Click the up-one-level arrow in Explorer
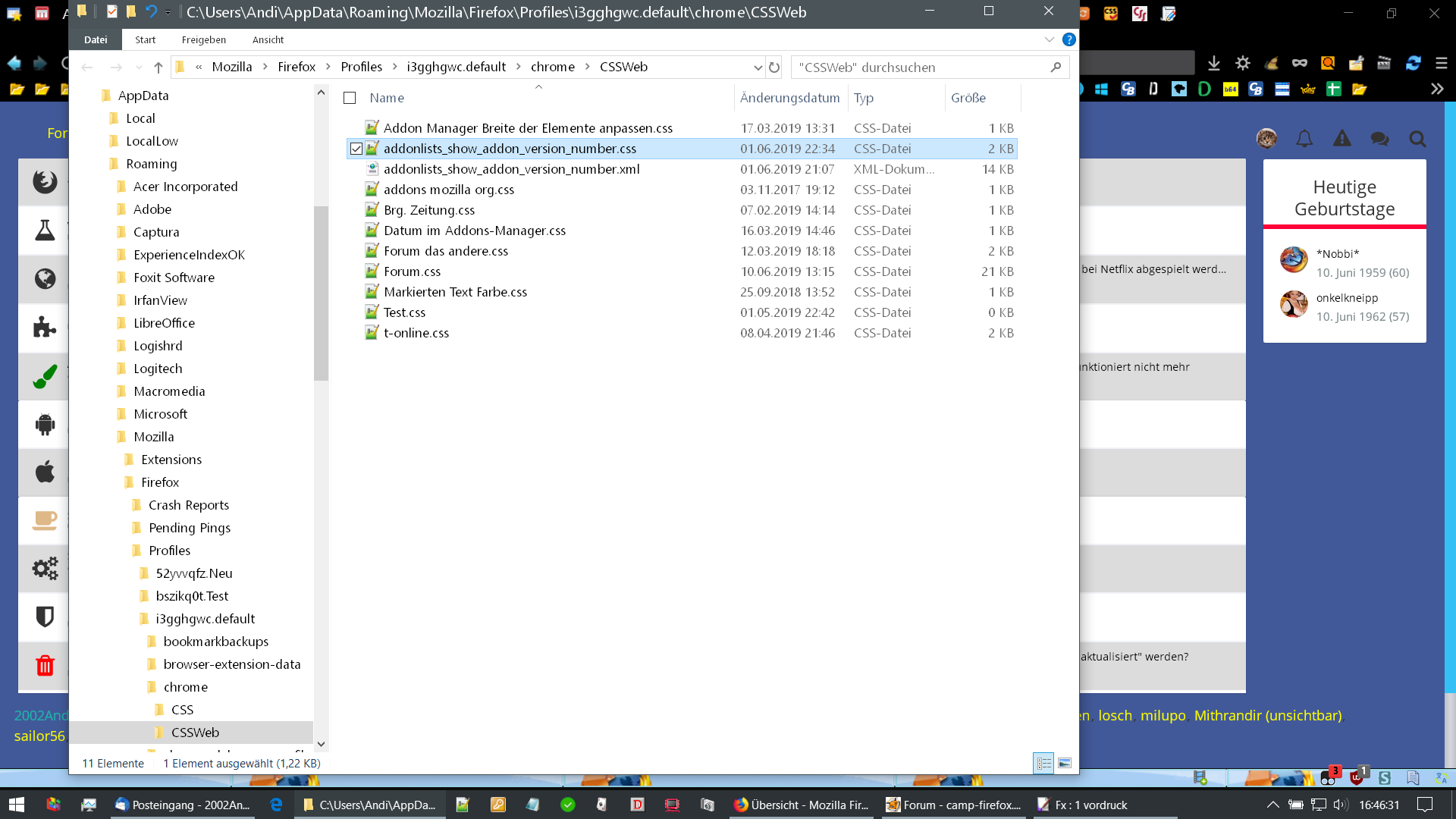 point(158,67)
